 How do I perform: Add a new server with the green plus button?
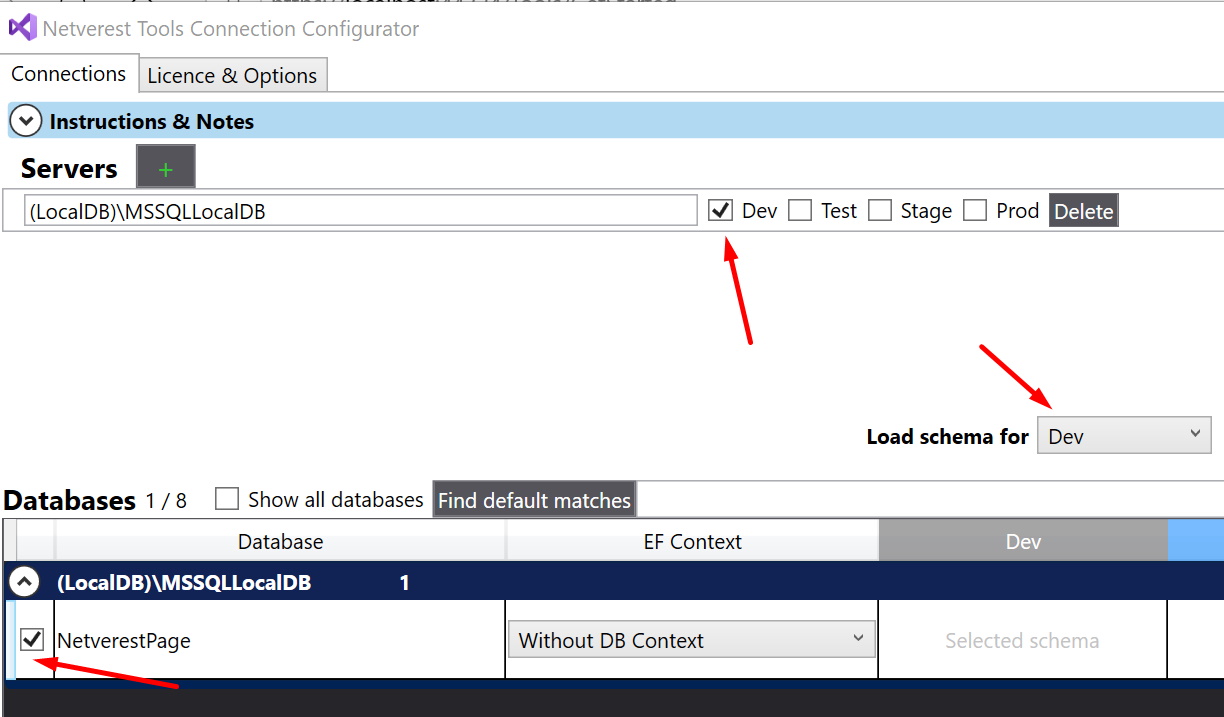coord(166,167)
